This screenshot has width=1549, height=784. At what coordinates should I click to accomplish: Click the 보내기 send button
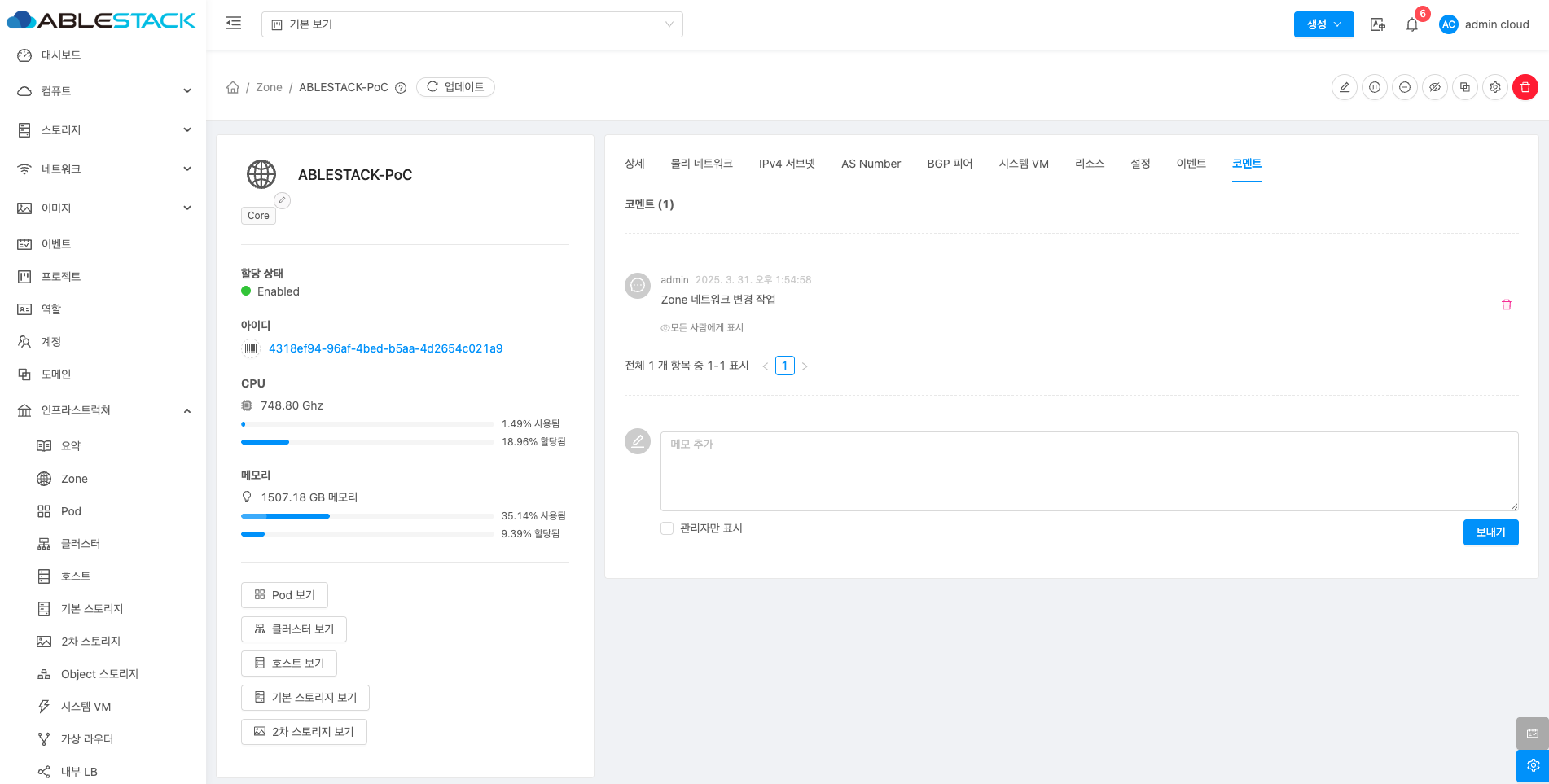coord(1490,532)
